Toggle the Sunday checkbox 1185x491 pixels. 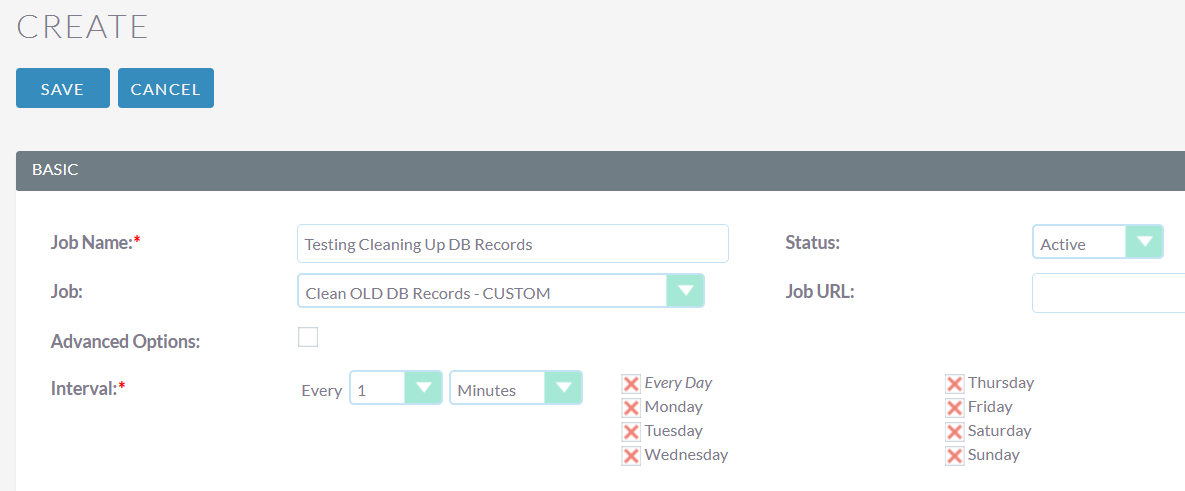(x=954, y=456)
